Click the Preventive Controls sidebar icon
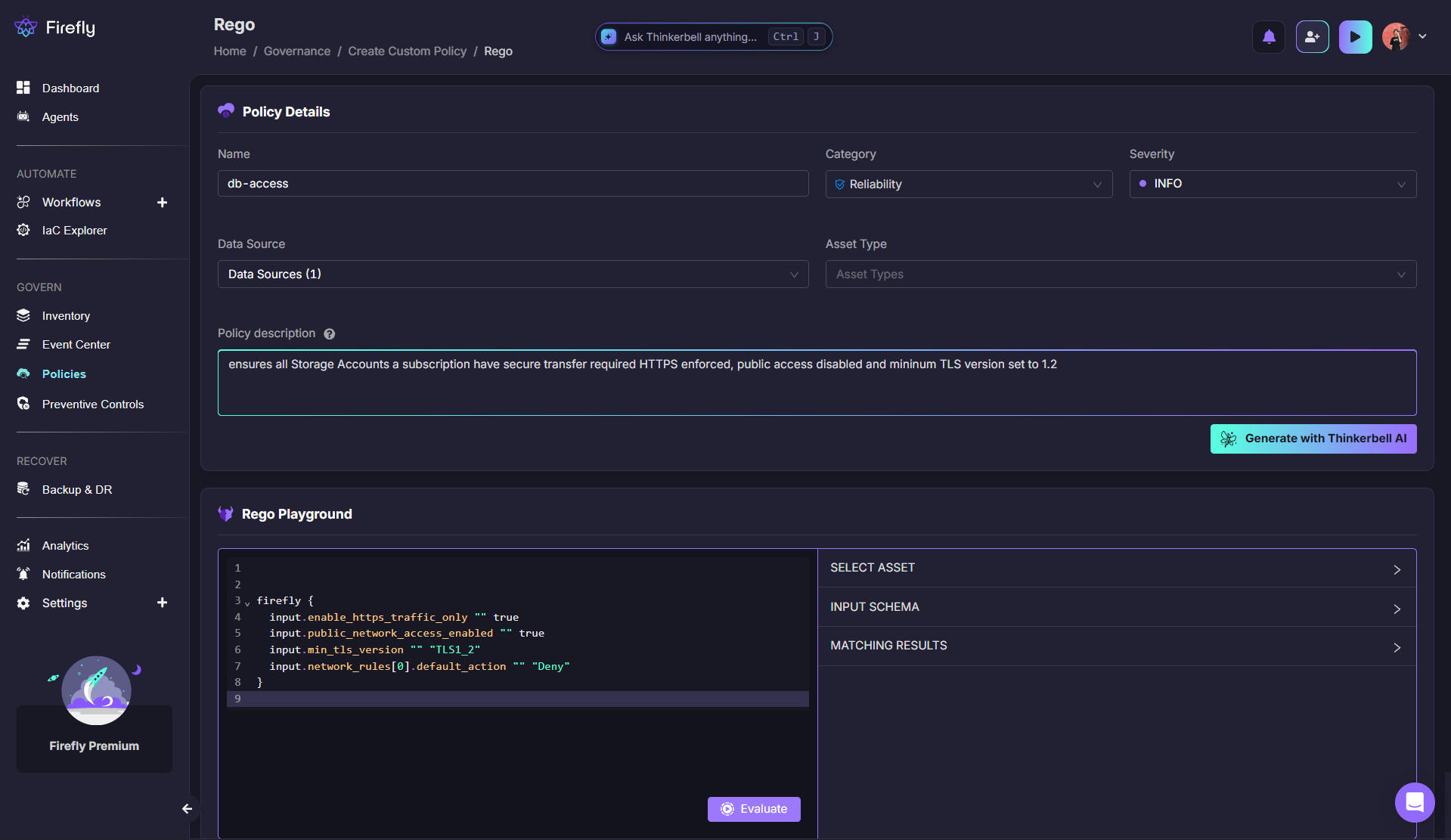This screenshot has width=1451, height=840. [x=23, y=404]
